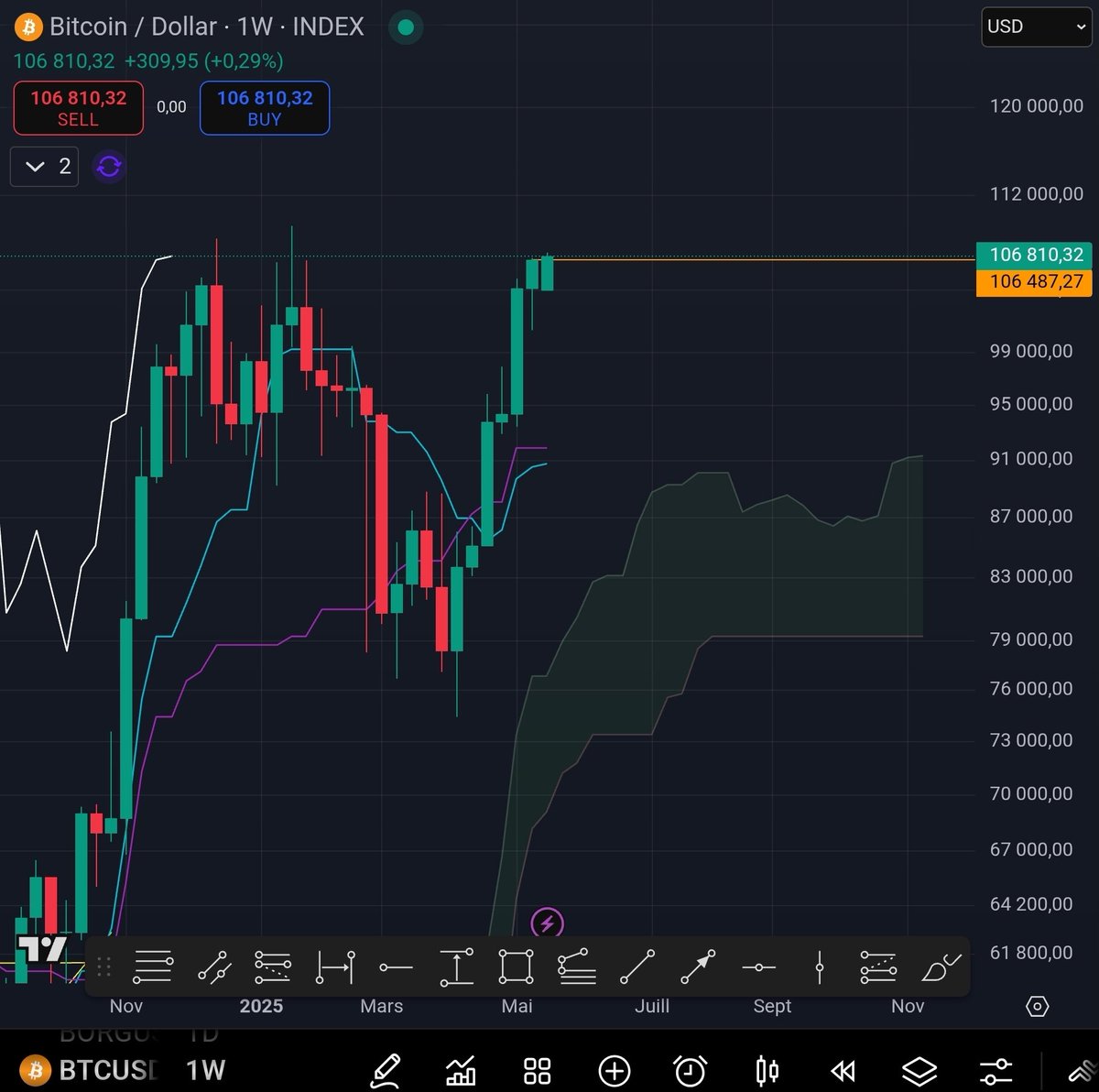Screen dimensions: 1099x1092
Task: Click the purple sync refresh icon
Action: coord(109,167)
